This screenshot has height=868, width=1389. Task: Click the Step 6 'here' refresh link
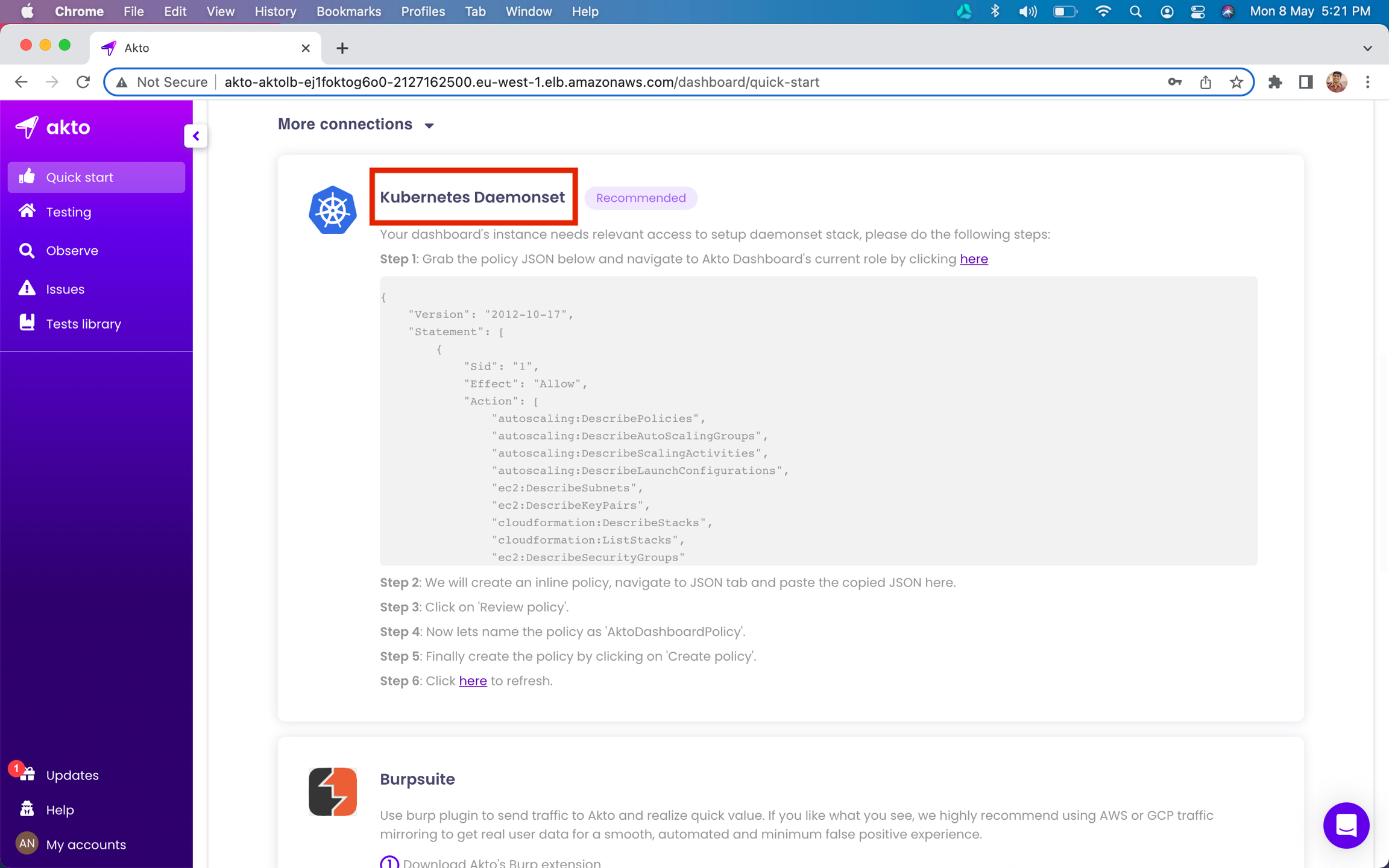click(473, 681)
